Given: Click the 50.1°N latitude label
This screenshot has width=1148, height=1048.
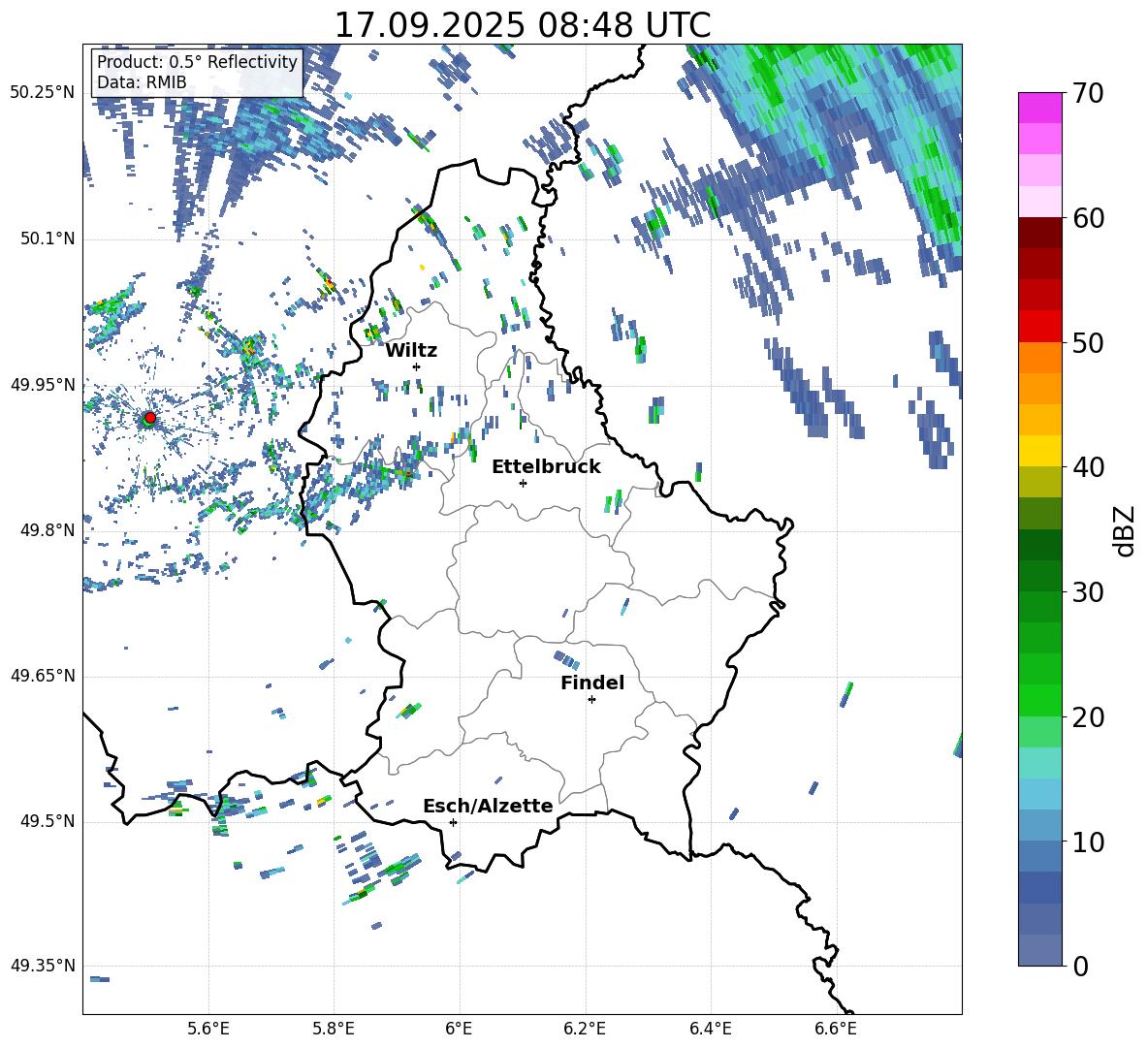Looking at the screenshot, I should [47, 239].
